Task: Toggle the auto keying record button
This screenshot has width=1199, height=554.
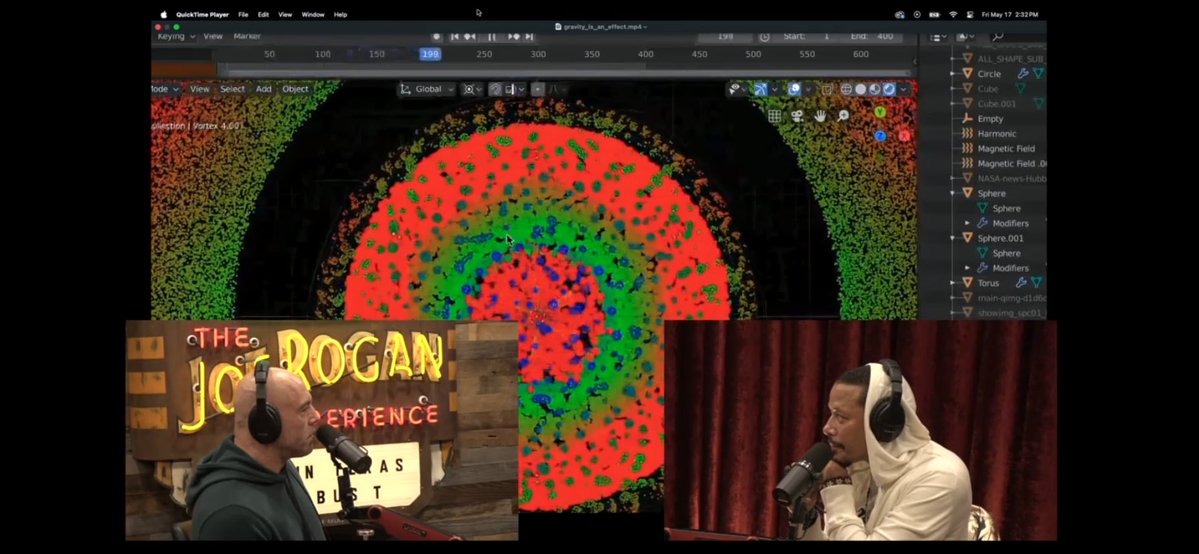Action: [x=436, y=37]
